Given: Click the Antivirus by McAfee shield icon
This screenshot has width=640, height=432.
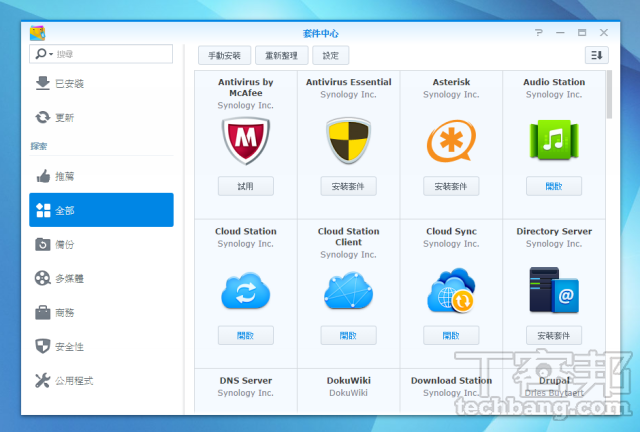Looking at the screenshot, I should click(x=245, y=141).
